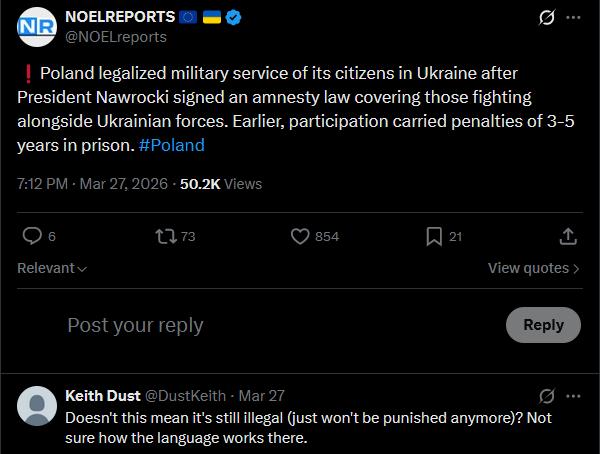Click Grok icon on Keith Dust's reply
This screenshot has height=454, width=600.
(546, 395)
